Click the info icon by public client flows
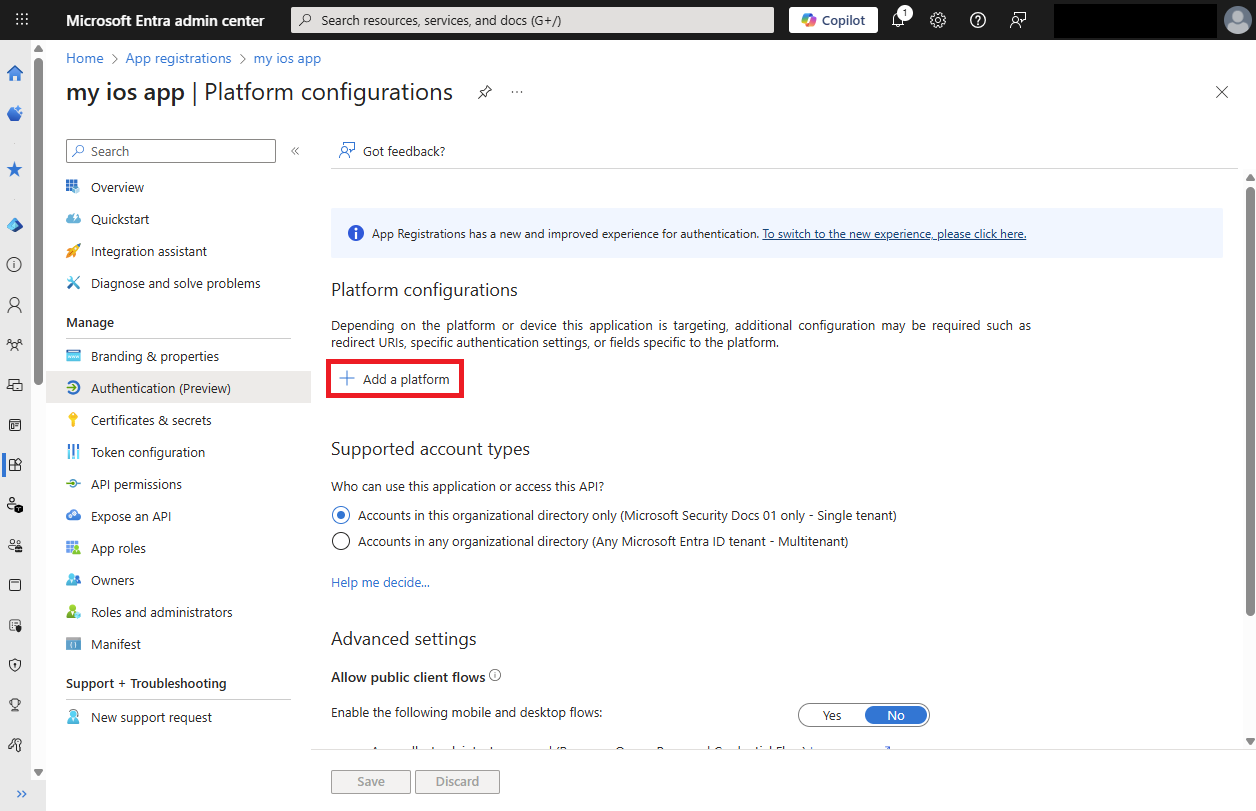The image size is (1256, 811). [495, 676]
